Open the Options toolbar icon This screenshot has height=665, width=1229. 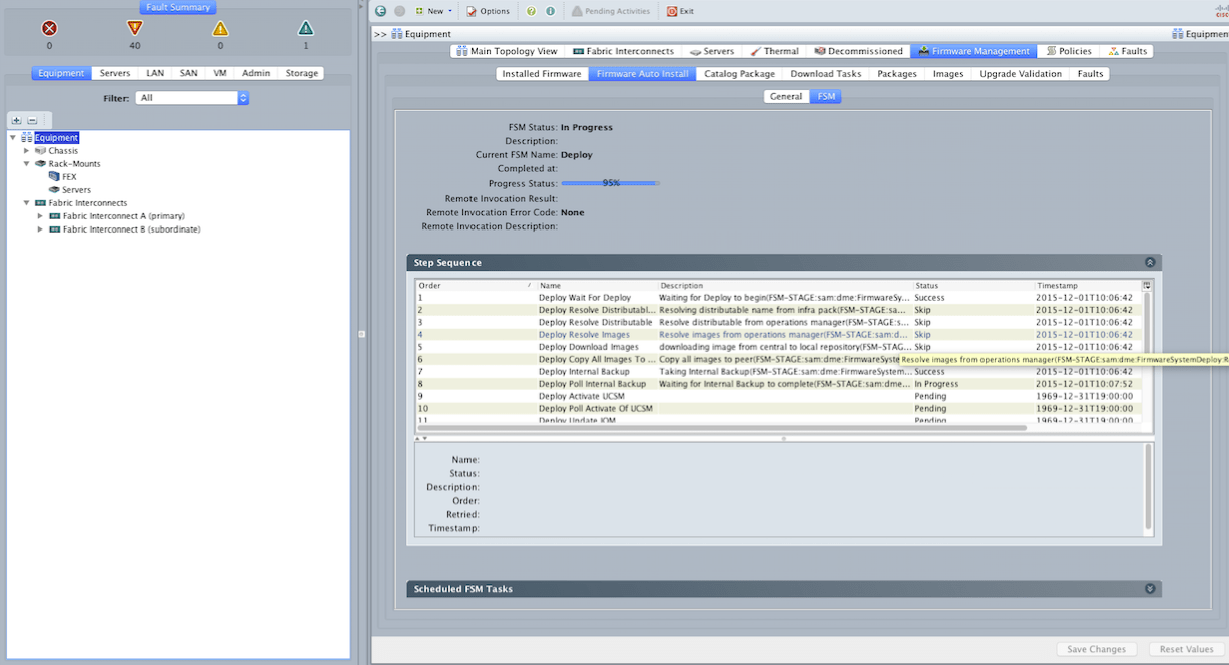point(487,12)
